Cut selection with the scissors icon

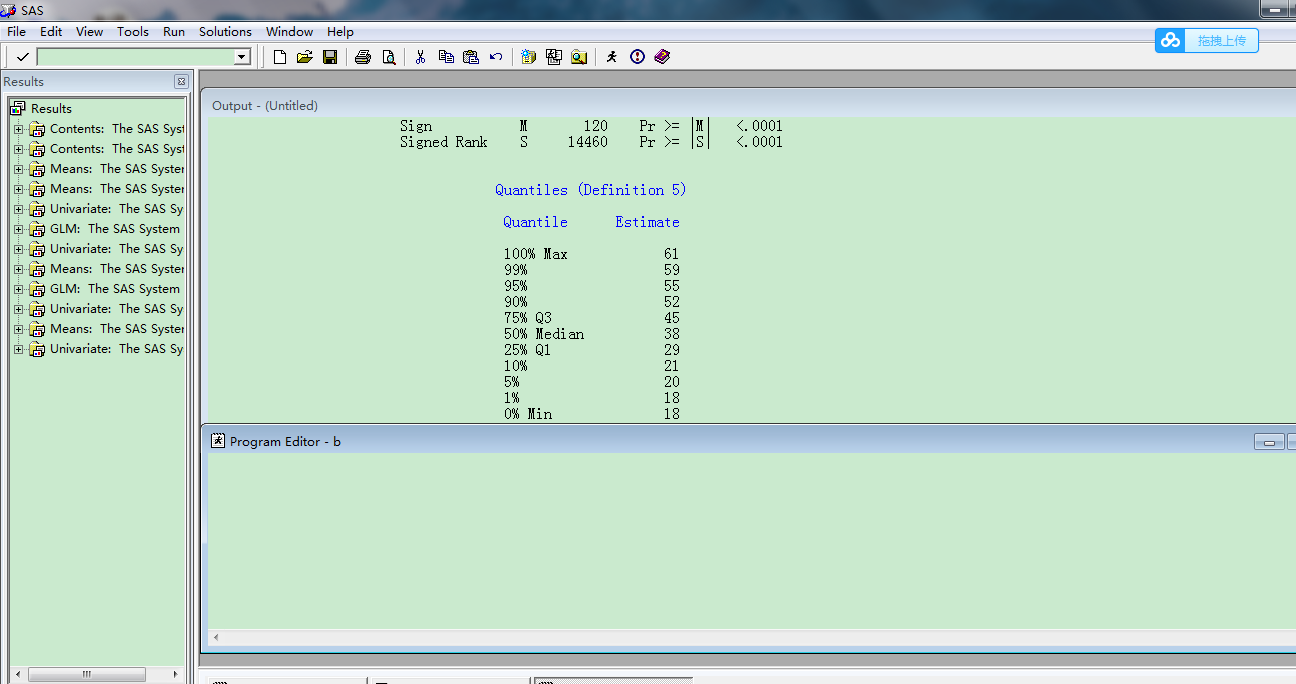coord(420,57)
